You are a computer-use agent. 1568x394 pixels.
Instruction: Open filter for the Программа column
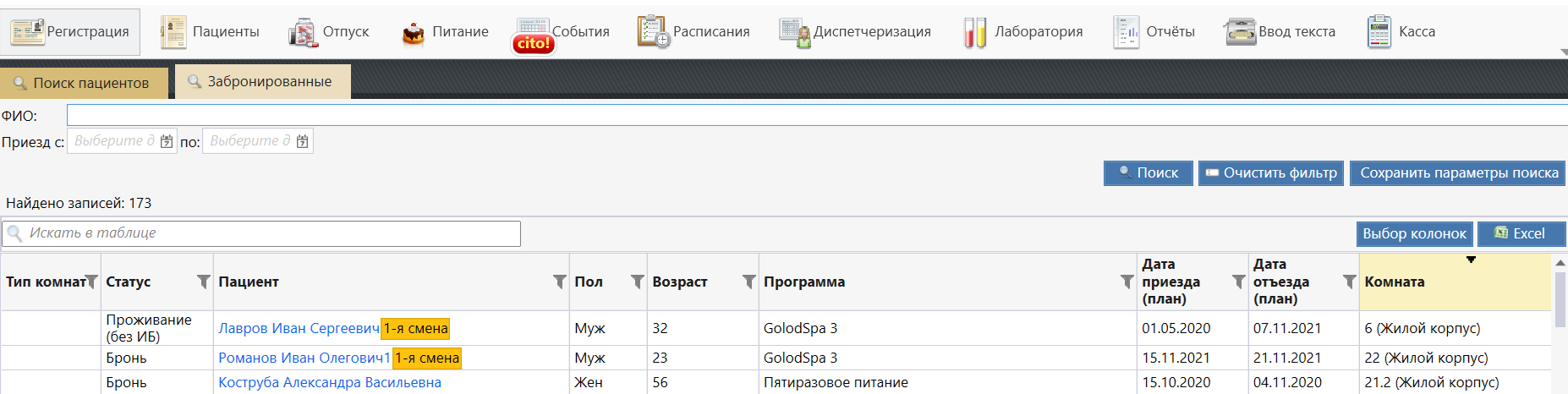coord(1127,282)
